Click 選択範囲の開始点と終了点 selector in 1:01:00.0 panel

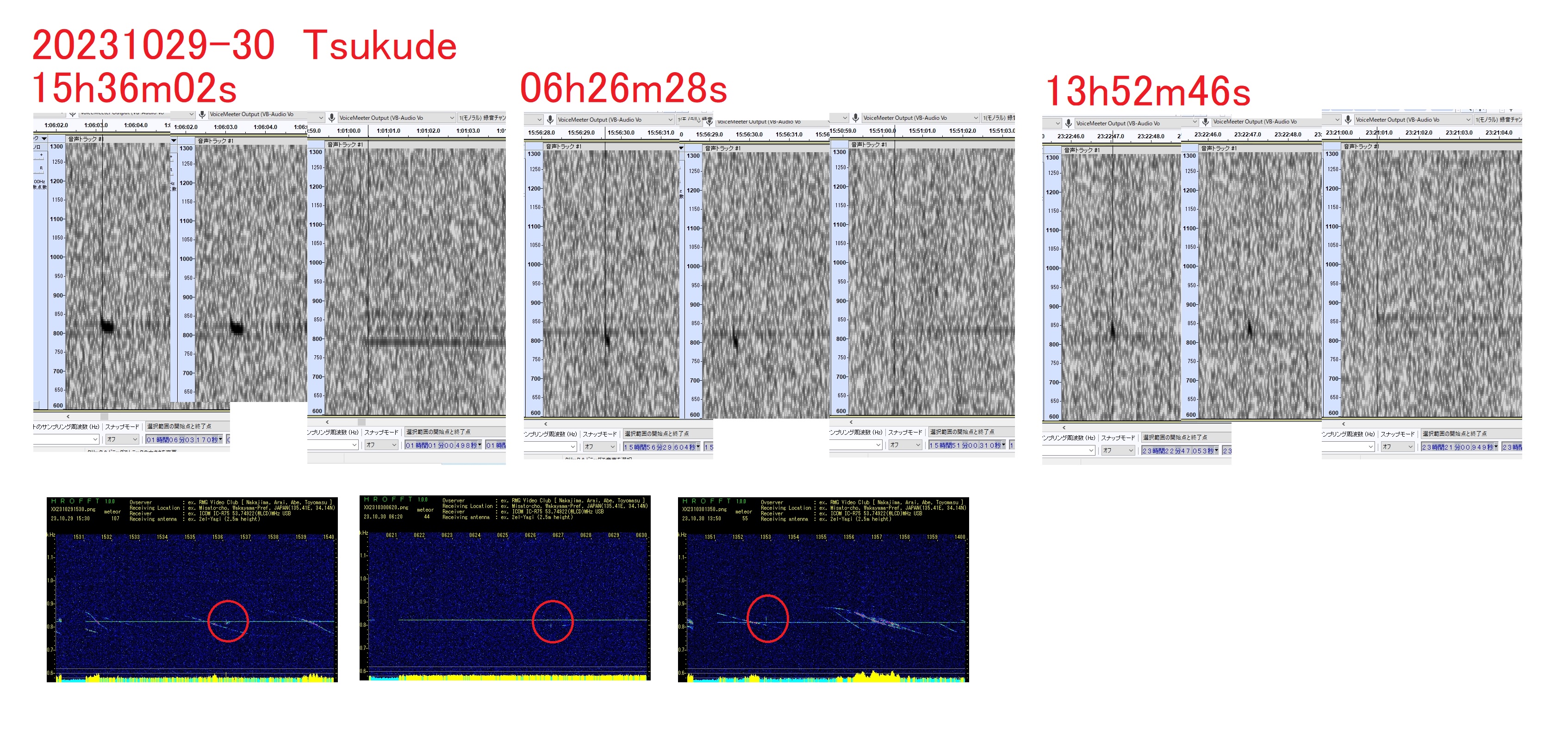coord(438,432)
